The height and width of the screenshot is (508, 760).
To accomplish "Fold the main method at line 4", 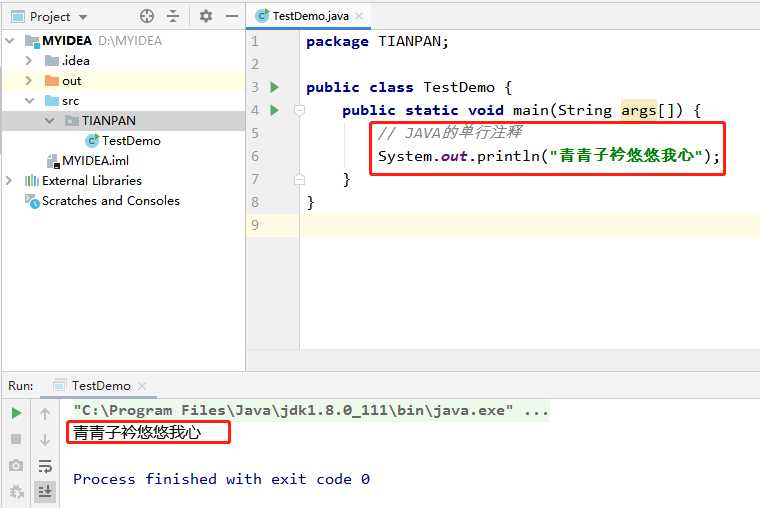I will coord(300,111).
